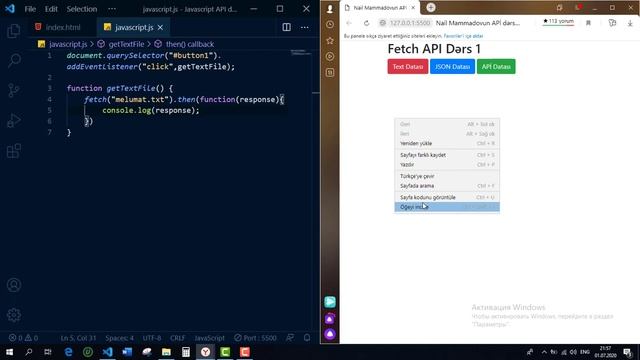Open Source Control view in VS Code
The width and height of the screenshot is (640, 360).
point(13,90)
